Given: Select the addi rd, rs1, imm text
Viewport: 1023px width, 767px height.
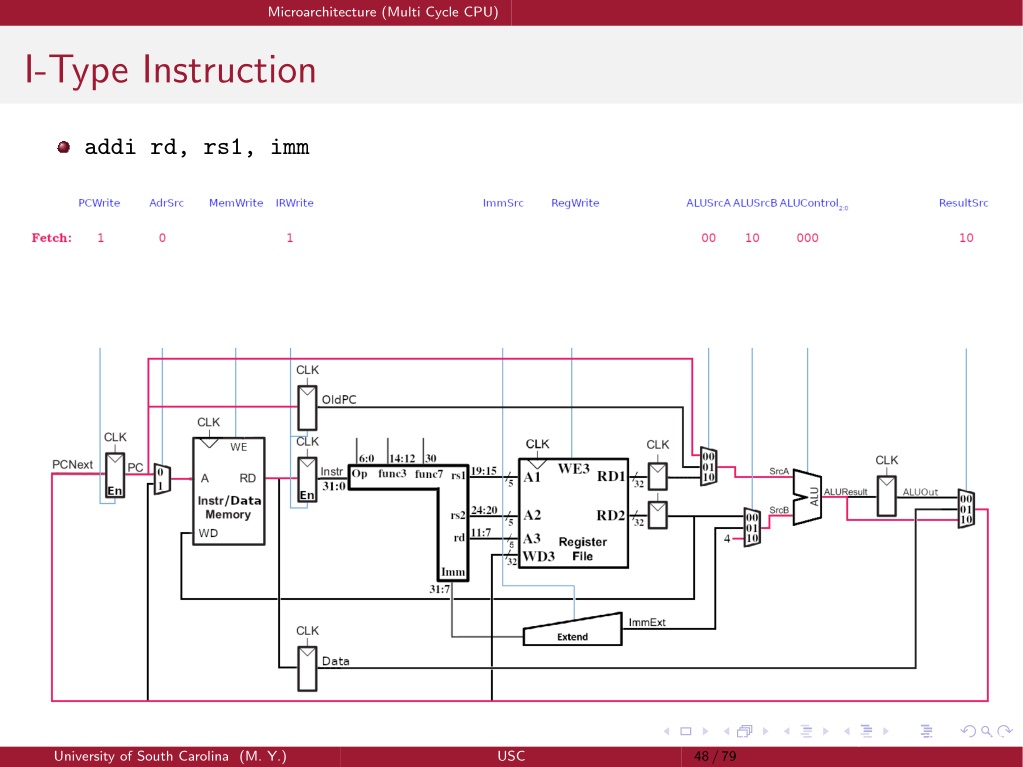Looking at the screenshot, I should [196, 147].
